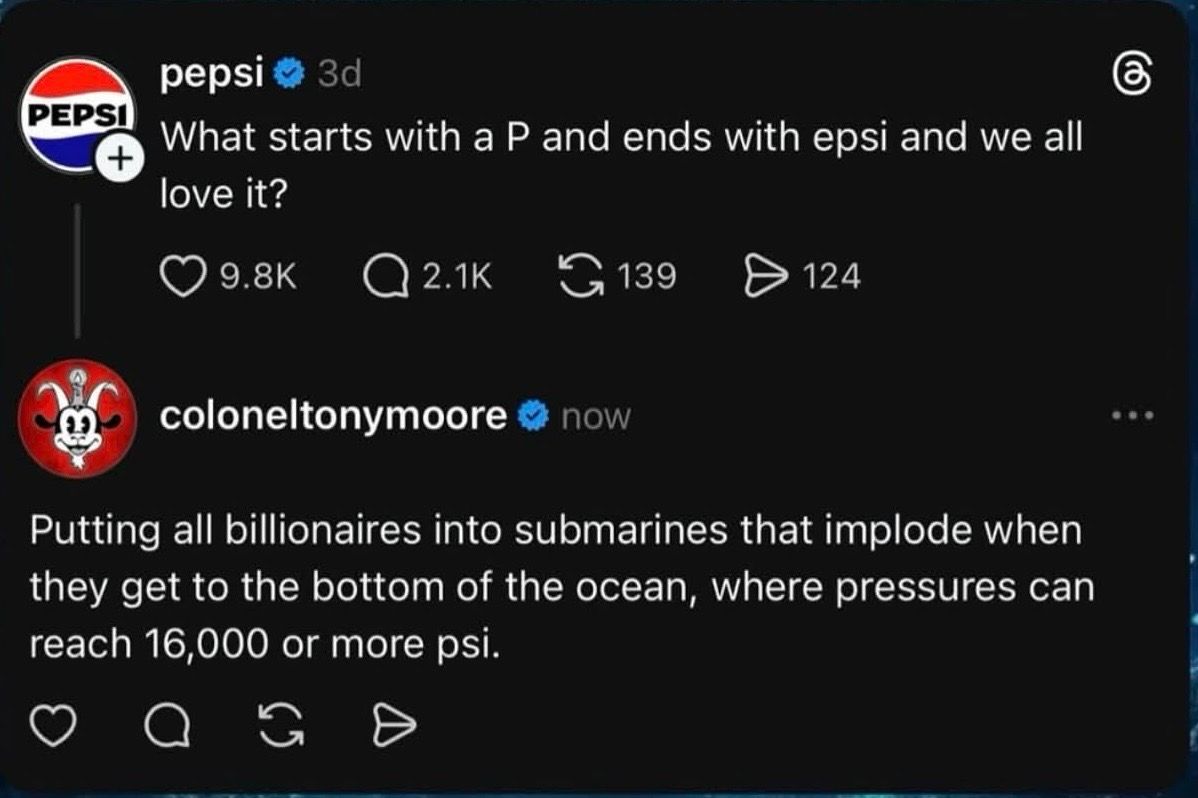Open the pepsi username profile link

(x=211, y=73)
